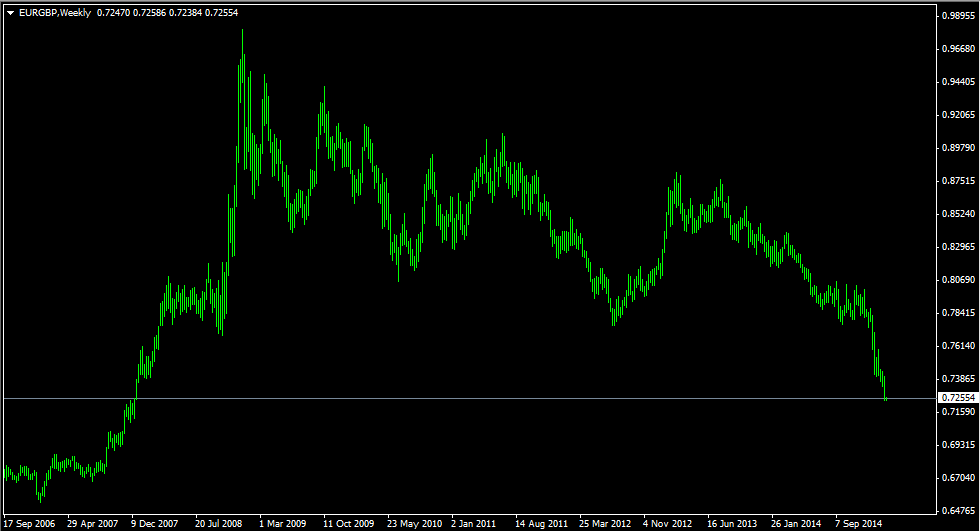Open the EURGBP chart dropdown triangle
Screen dimensions: 980x531
tap(10, 12)
